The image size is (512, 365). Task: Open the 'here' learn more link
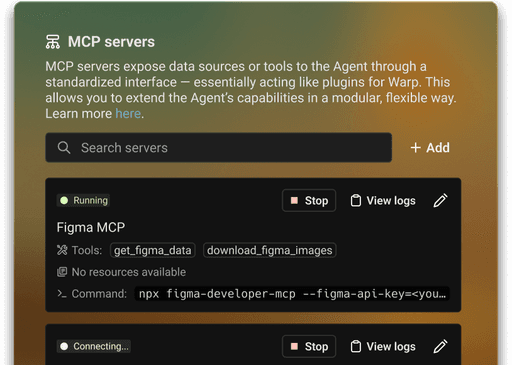point(128,114)
